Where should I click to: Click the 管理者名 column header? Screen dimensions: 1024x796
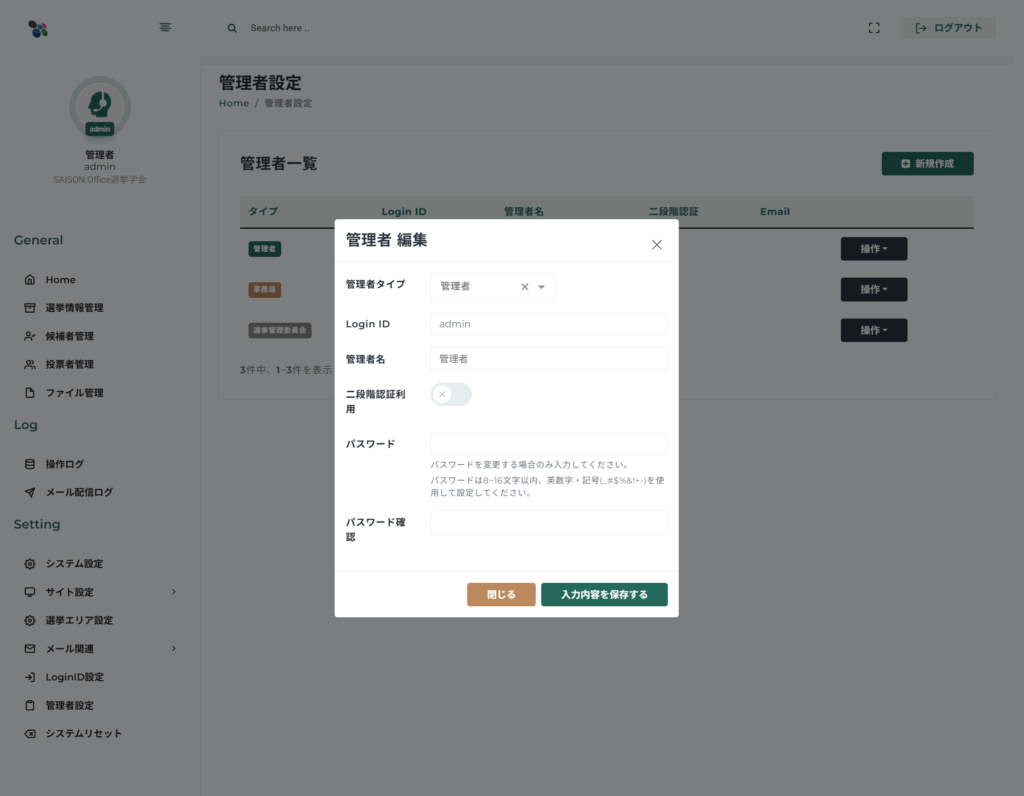524,212
